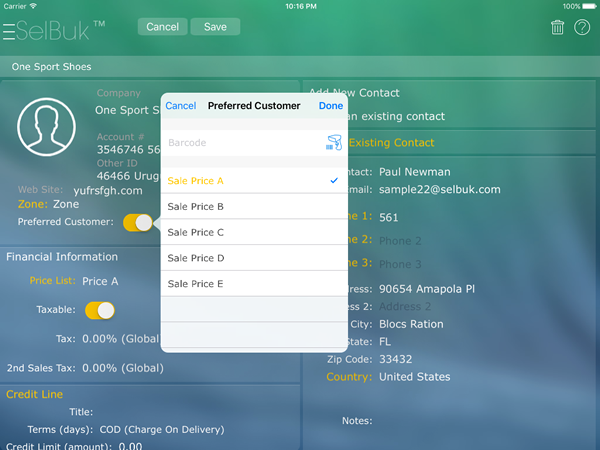Open the help question mark icon

(x=582, y=27)
